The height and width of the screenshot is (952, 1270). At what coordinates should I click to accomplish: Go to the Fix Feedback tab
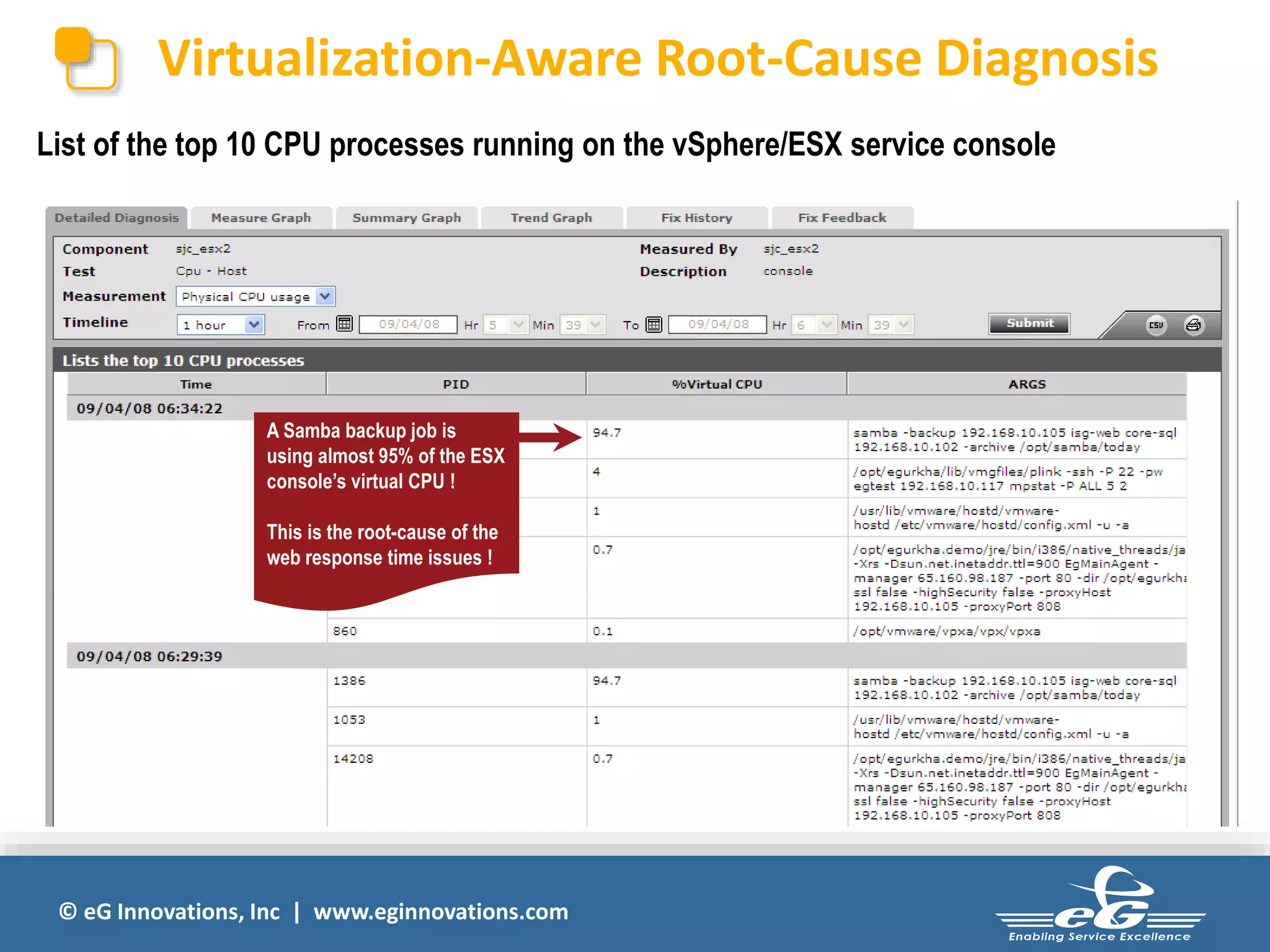(842, 218)
